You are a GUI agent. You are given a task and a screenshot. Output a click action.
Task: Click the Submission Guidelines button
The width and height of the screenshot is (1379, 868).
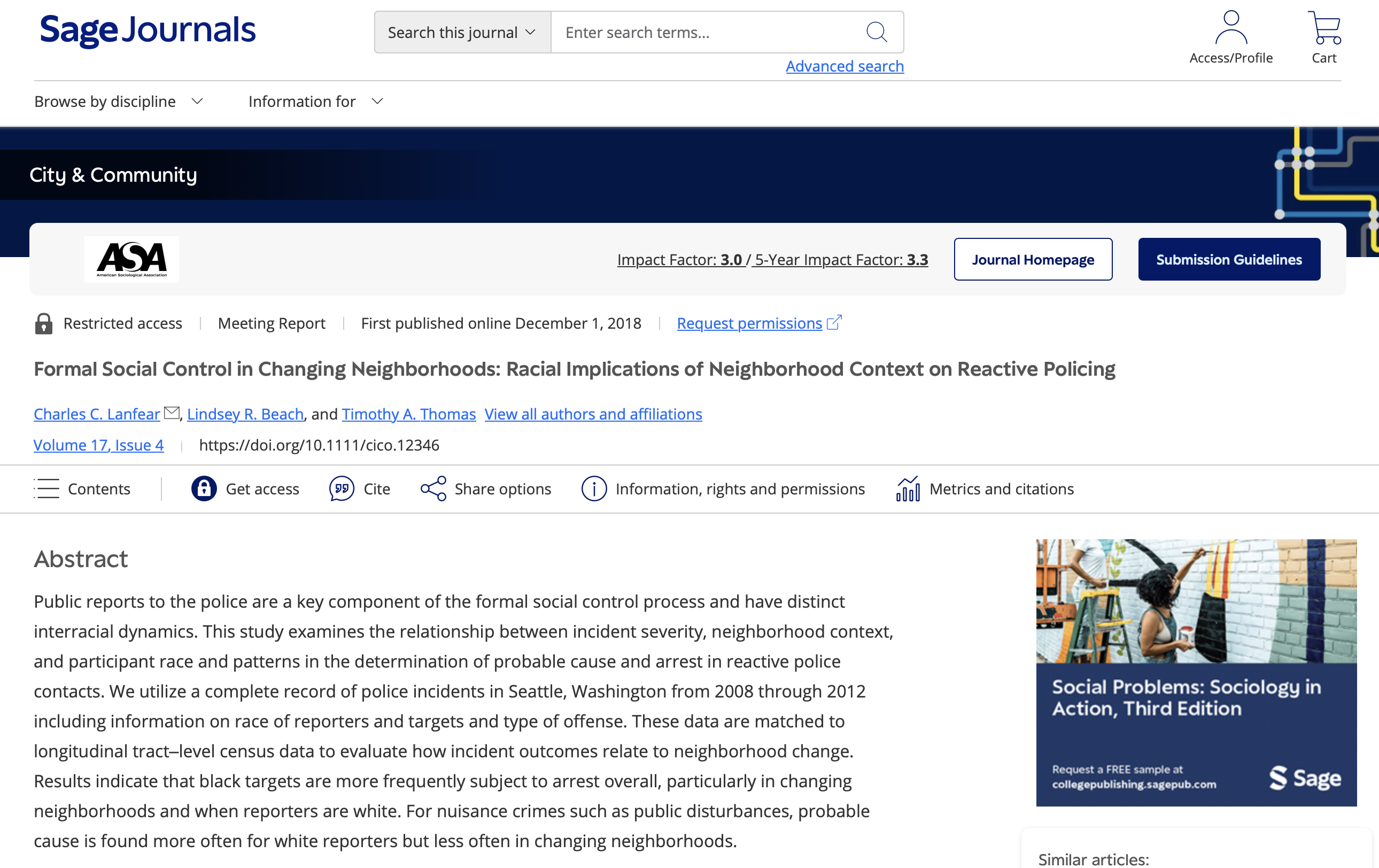[x=1228, y=259]
